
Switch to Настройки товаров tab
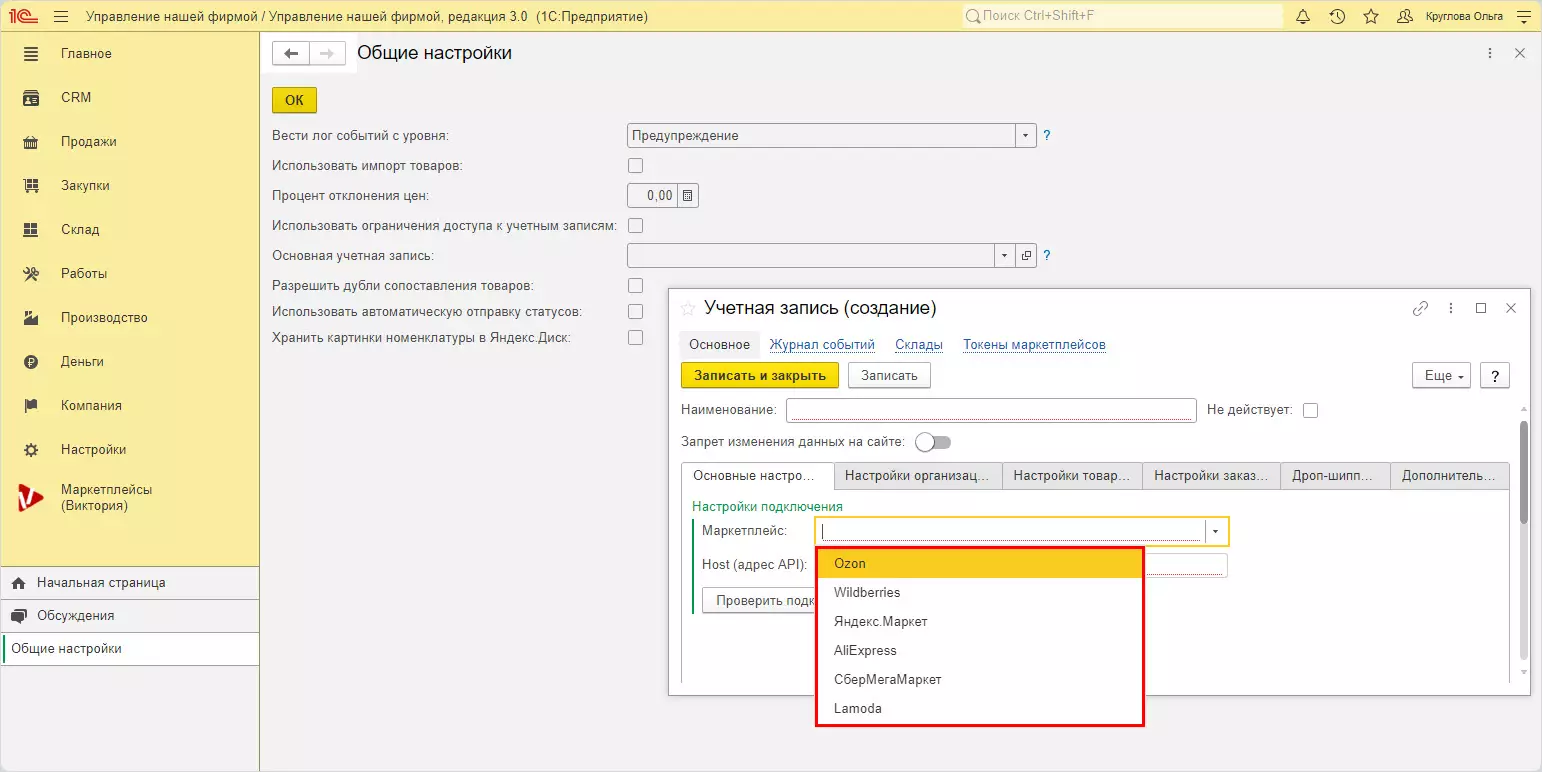(x=1072, y=476)
